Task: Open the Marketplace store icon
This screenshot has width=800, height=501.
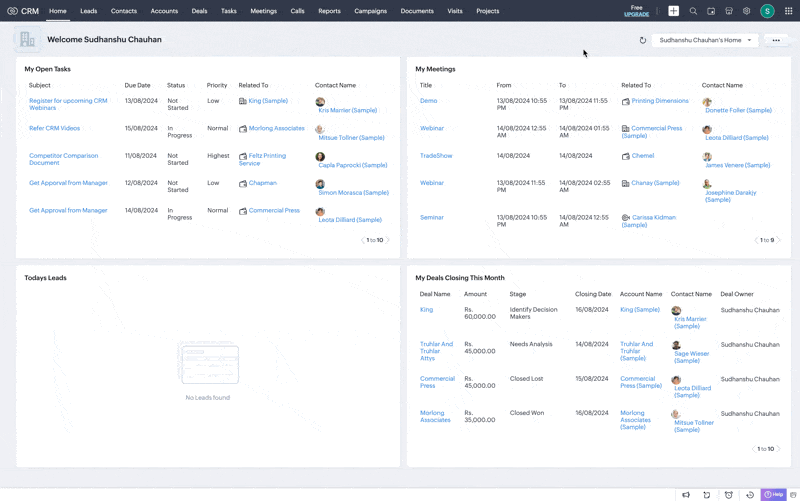Action: (x=729, y=11)
